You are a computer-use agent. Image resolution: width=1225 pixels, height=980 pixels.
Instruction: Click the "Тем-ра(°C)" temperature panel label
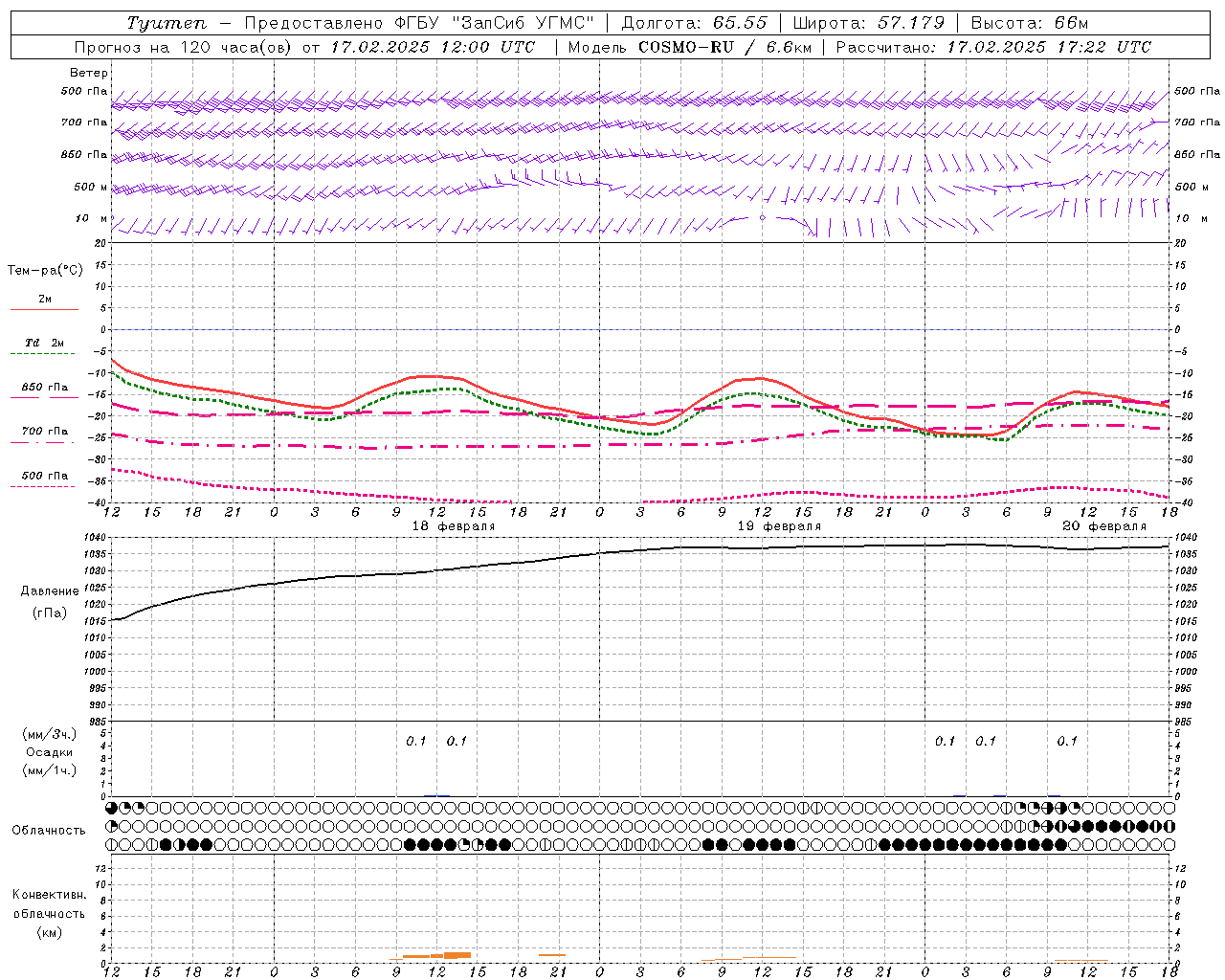coord(45,271)
